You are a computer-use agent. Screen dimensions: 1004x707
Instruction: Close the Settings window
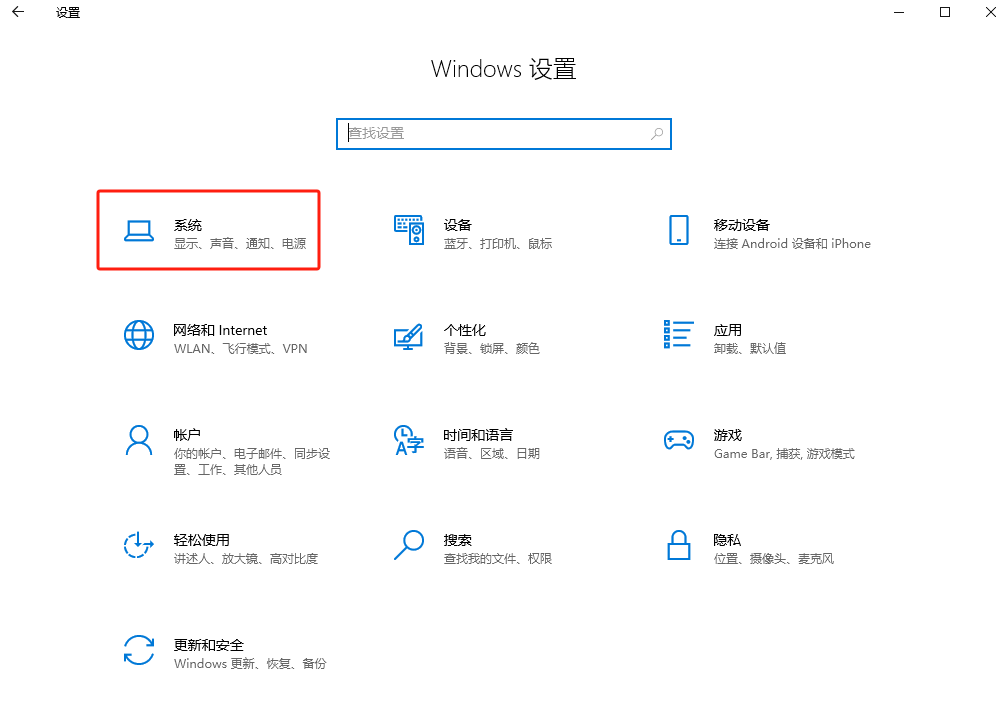(x=991, y=12)
